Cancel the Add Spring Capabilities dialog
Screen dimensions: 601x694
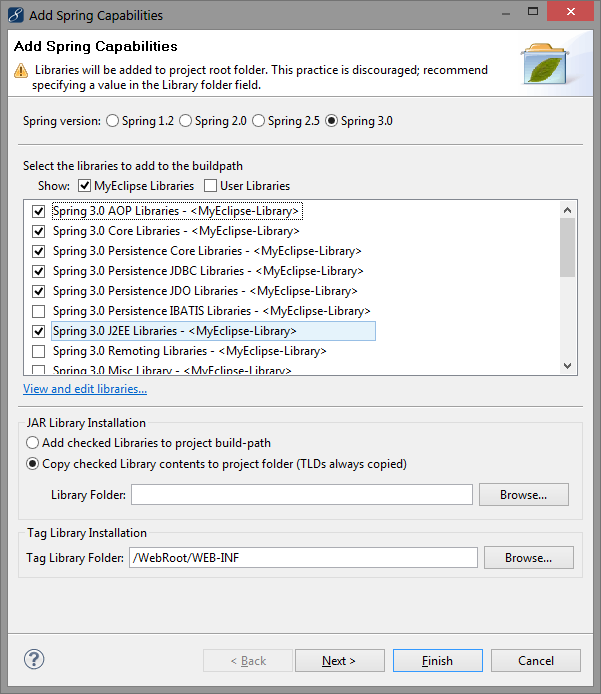pos(536,660)
